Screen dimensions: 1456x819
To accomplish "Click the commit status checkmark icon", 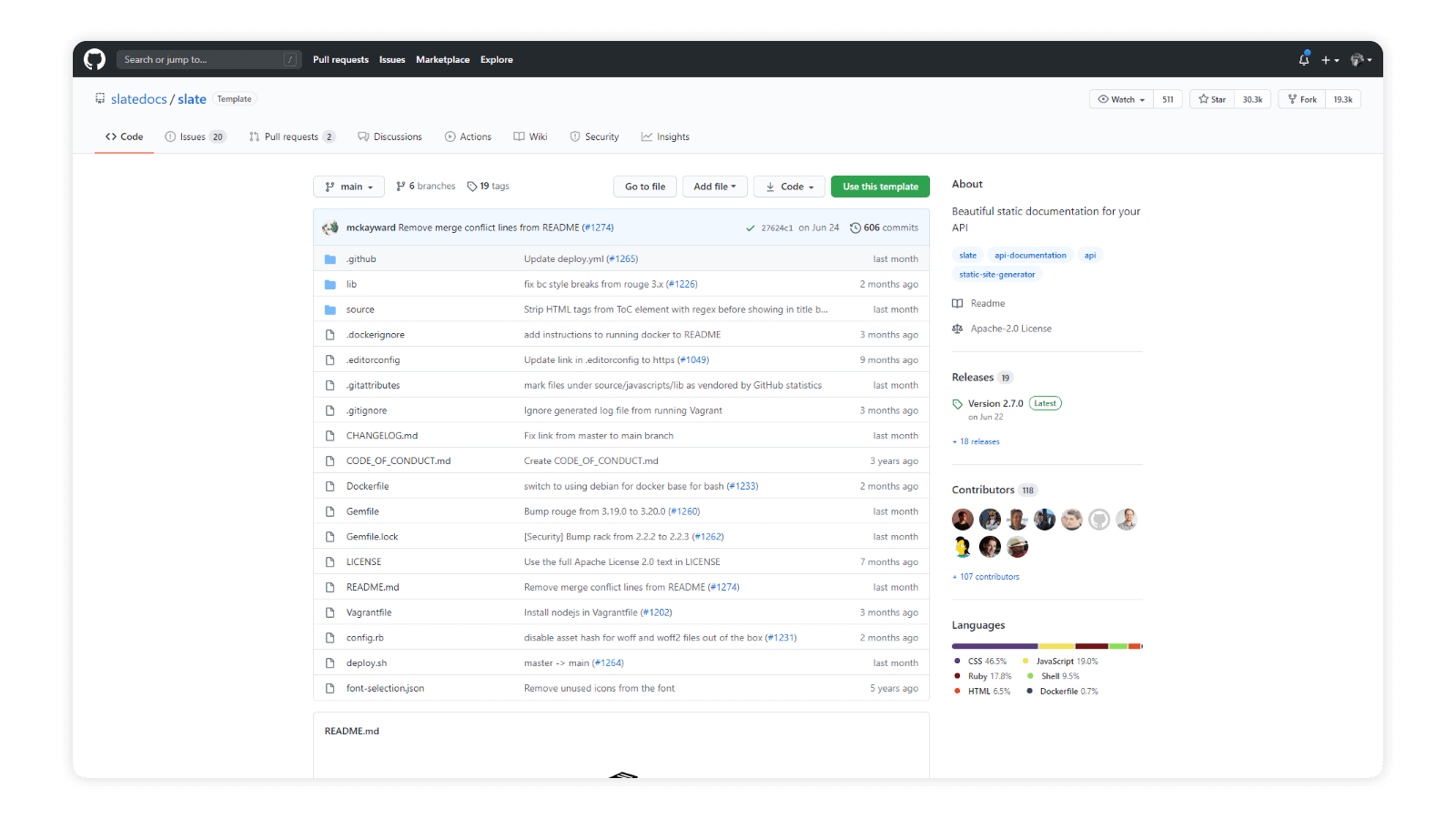I will pos(750,228).
